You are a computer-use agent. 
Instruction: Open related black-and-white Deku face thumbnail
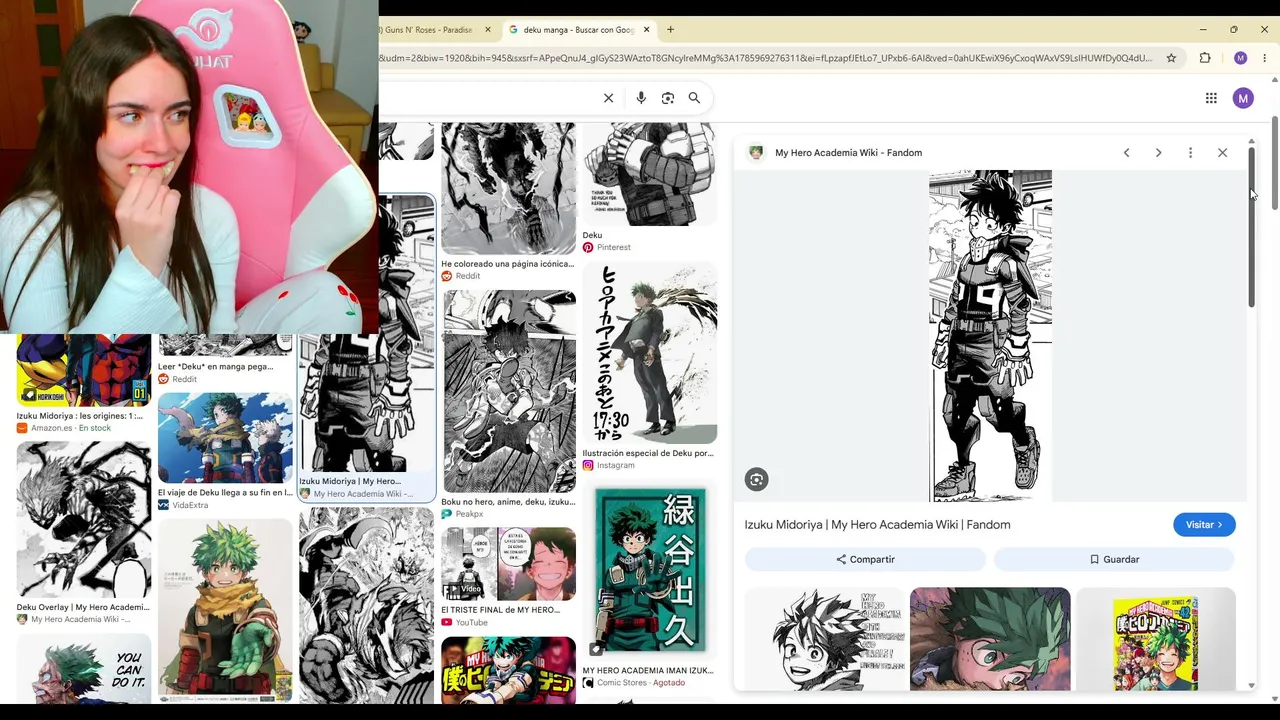pyautogui.click(x=825, y=639)
